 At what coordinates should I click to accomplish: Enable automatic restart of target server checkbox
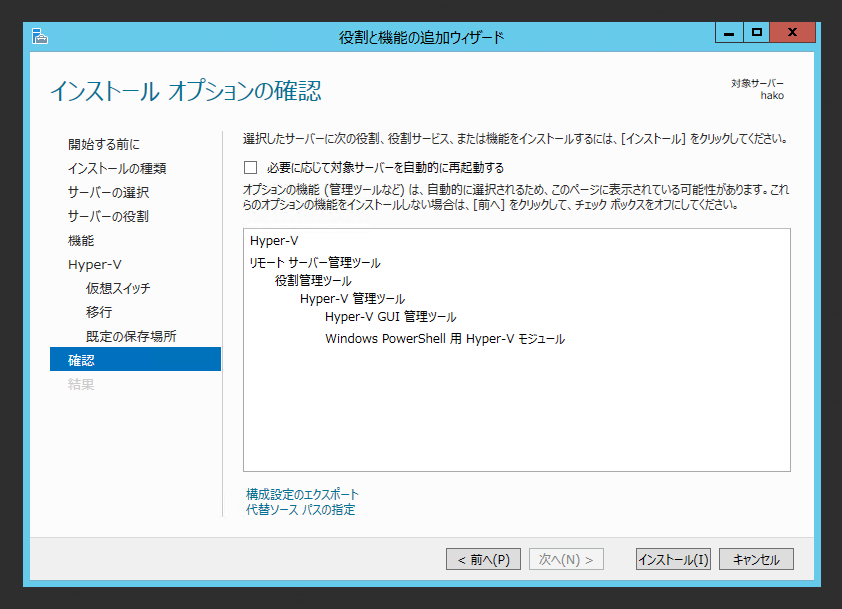[x=250, y=168]
